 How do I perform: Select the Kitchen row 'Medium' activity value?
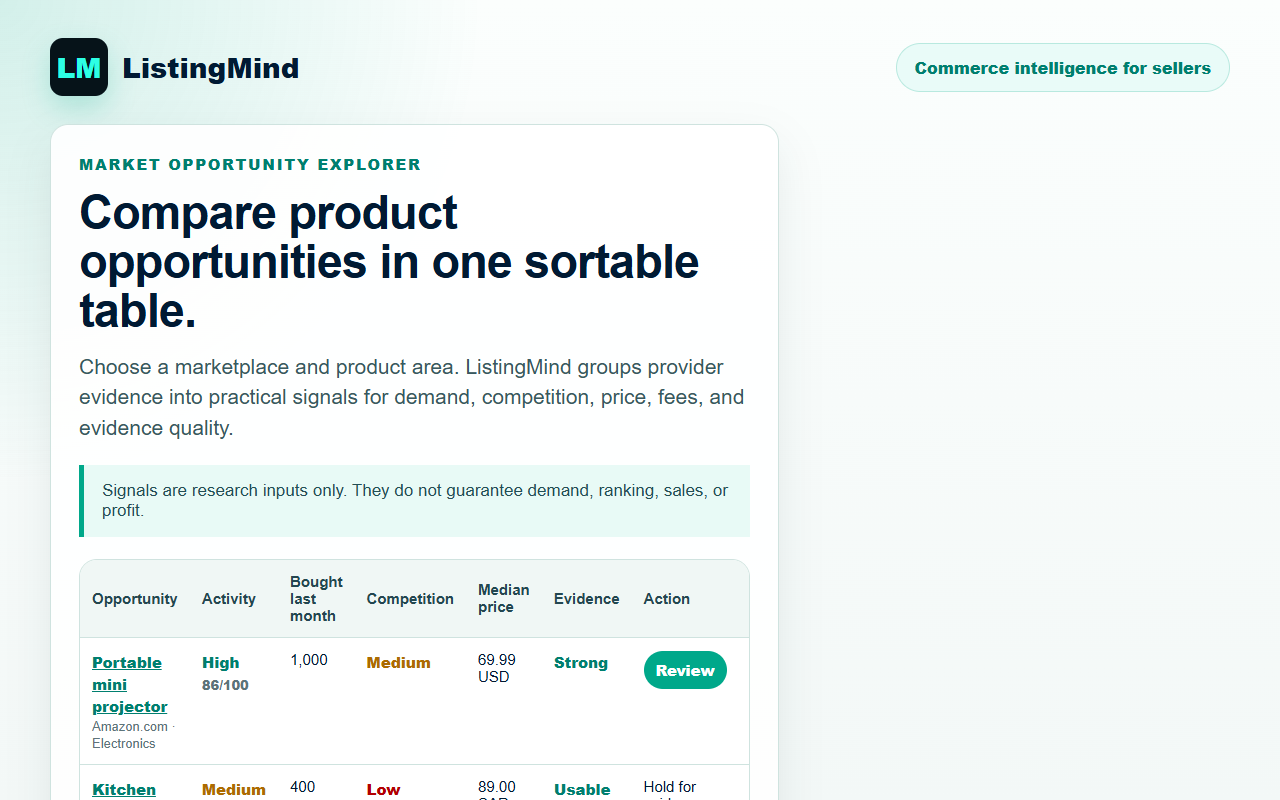click(234, 790)
